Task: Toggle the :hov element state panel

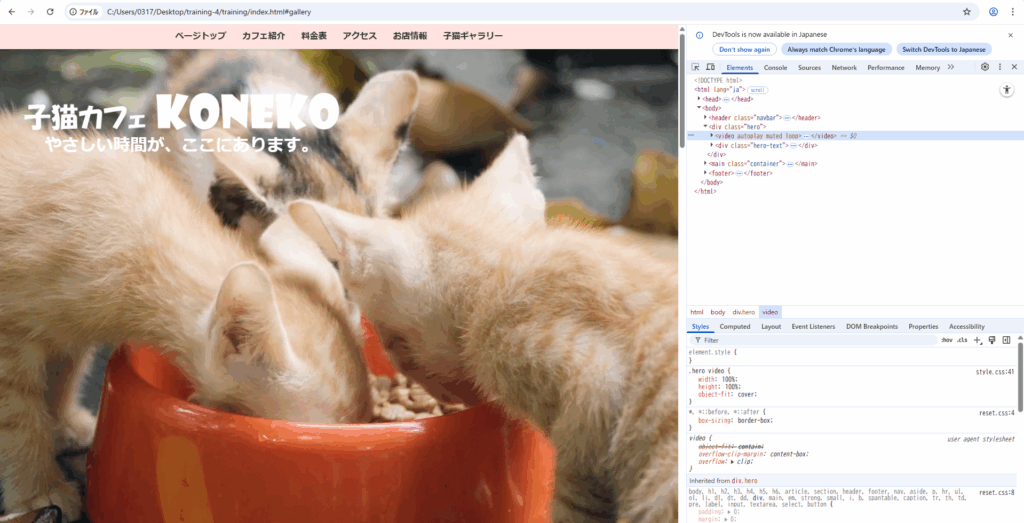Action: (946, 340)
